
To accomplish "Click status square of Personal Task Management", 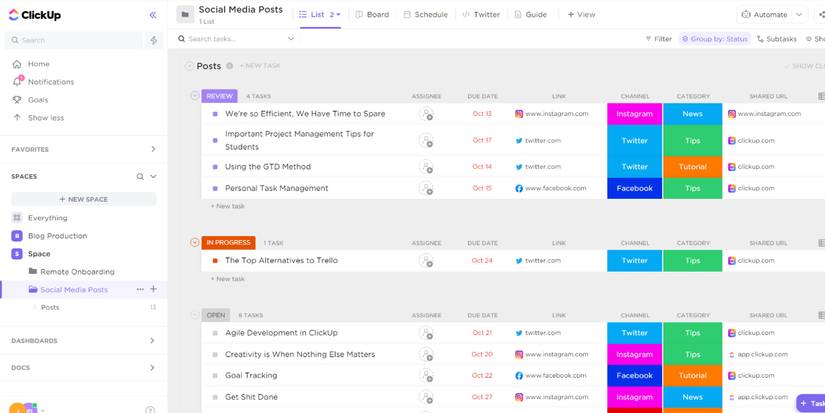I will [215, 188].
